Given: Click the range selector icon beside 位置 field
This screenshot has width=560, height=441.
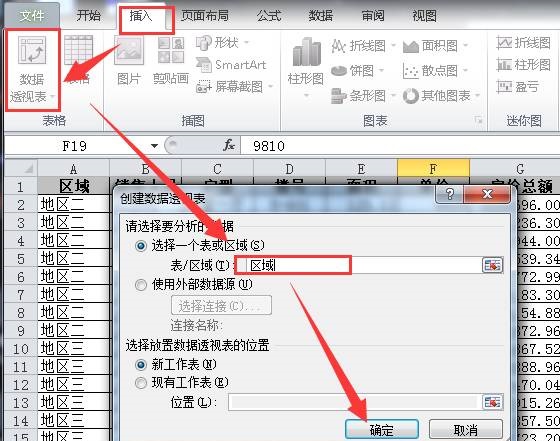Looking at the screenshot, I should point(492,402).
